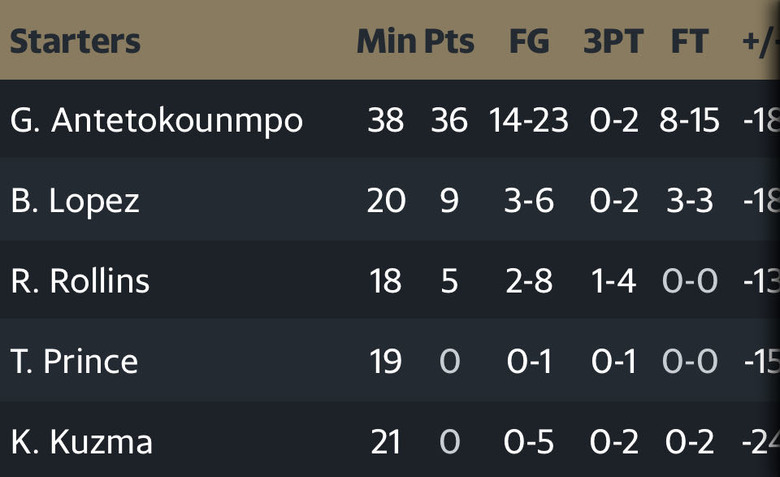Viewport: 780px width, 477px height.
Task: Click Kuzma's 21 minutes cell
Action: coord(386,442)
